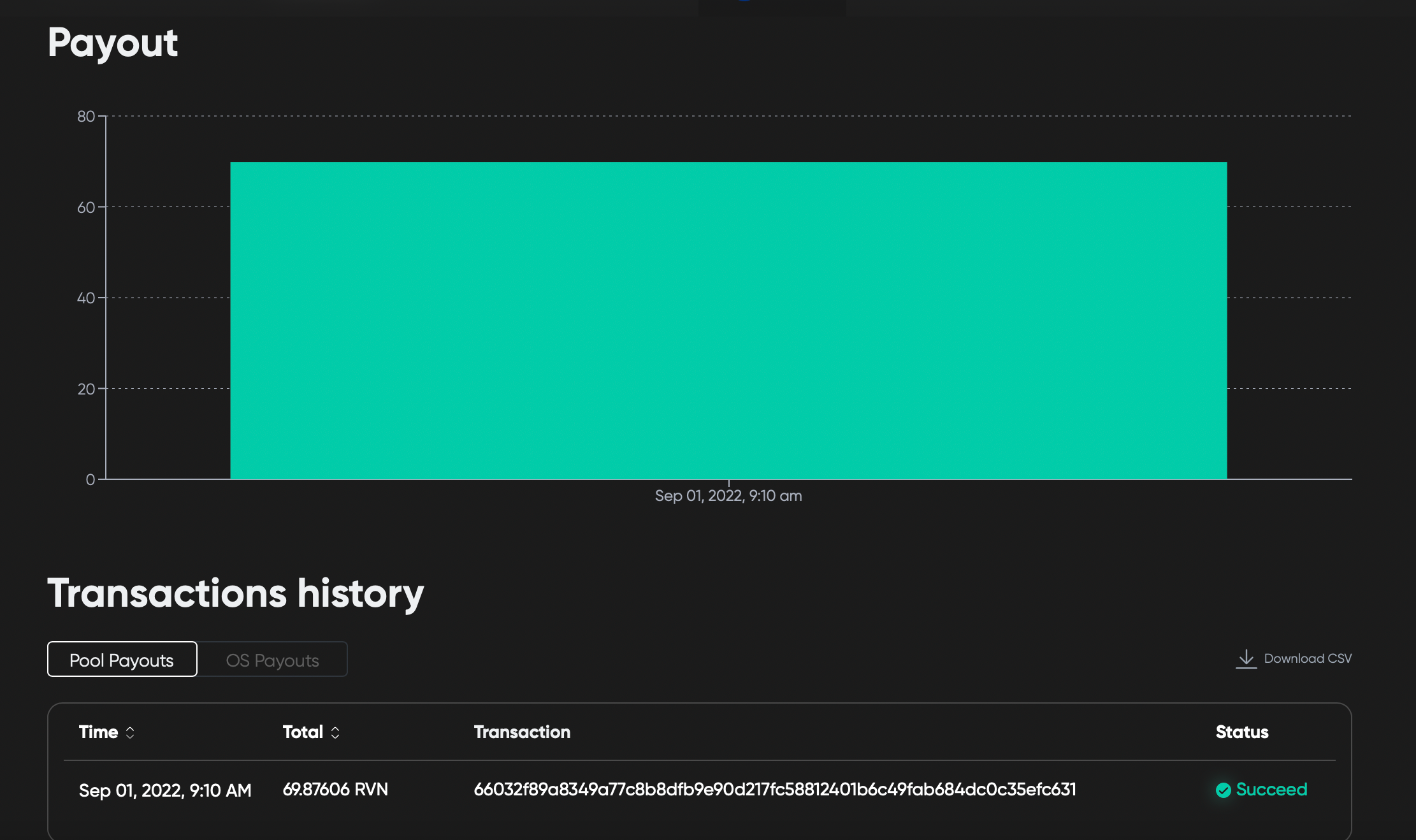
Task: Select the Sep 01, 2022, 9:10 AM table cell
Action: point(165,790)
